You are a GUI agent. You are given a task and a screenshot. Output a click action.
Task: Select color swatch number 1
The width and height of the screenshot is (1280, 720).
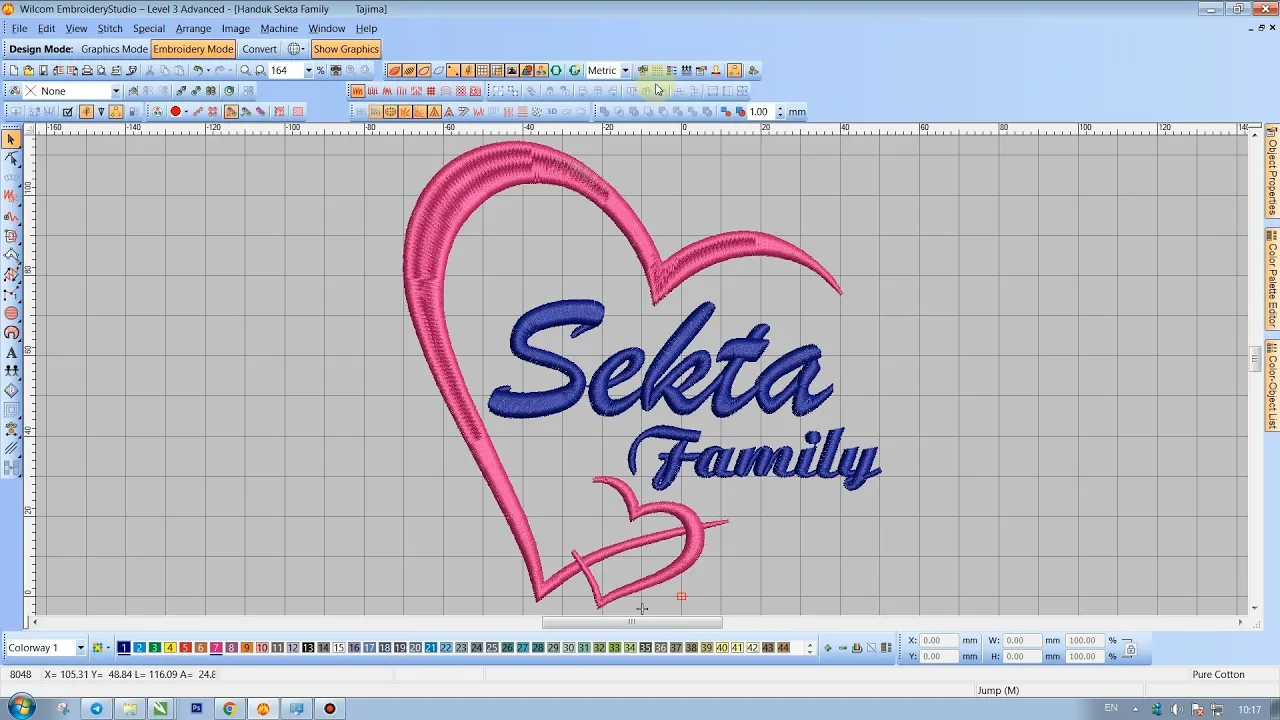(124, 648)
